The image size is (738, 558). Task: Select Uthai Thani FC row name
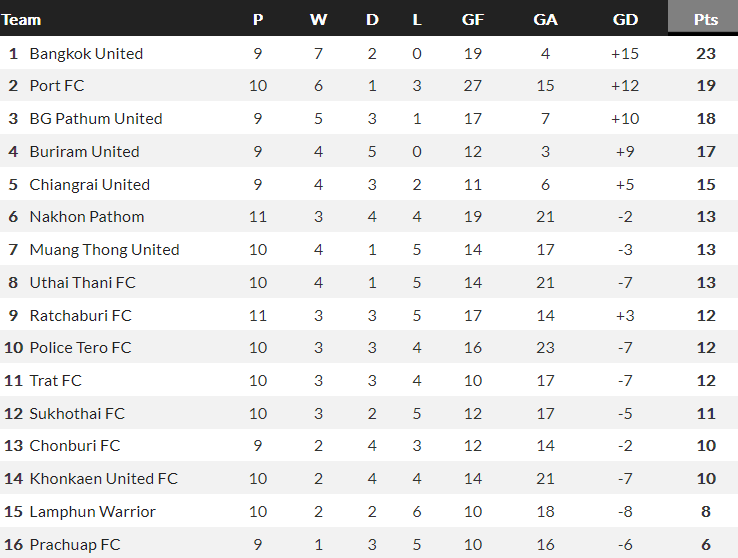82,283
